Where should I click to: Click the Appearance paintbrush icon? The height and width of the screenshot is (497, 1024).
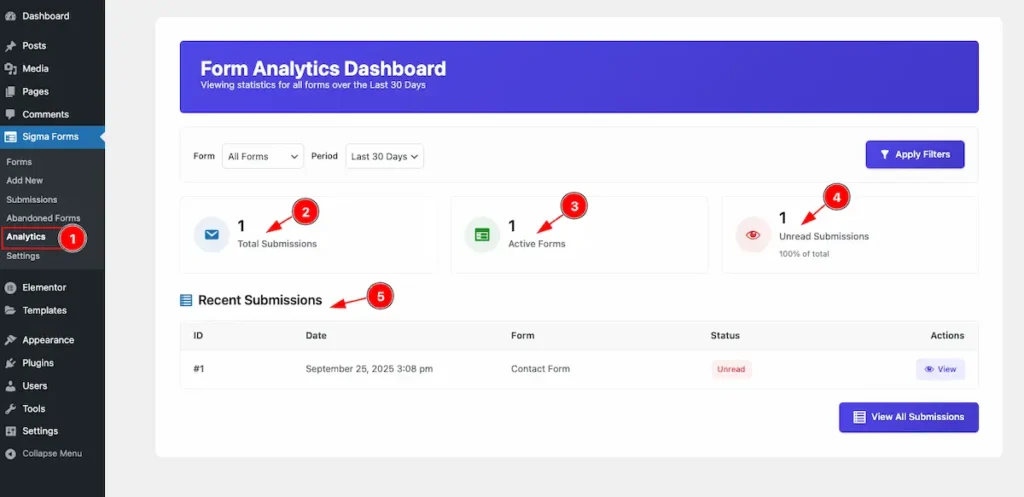coord(10,340)
